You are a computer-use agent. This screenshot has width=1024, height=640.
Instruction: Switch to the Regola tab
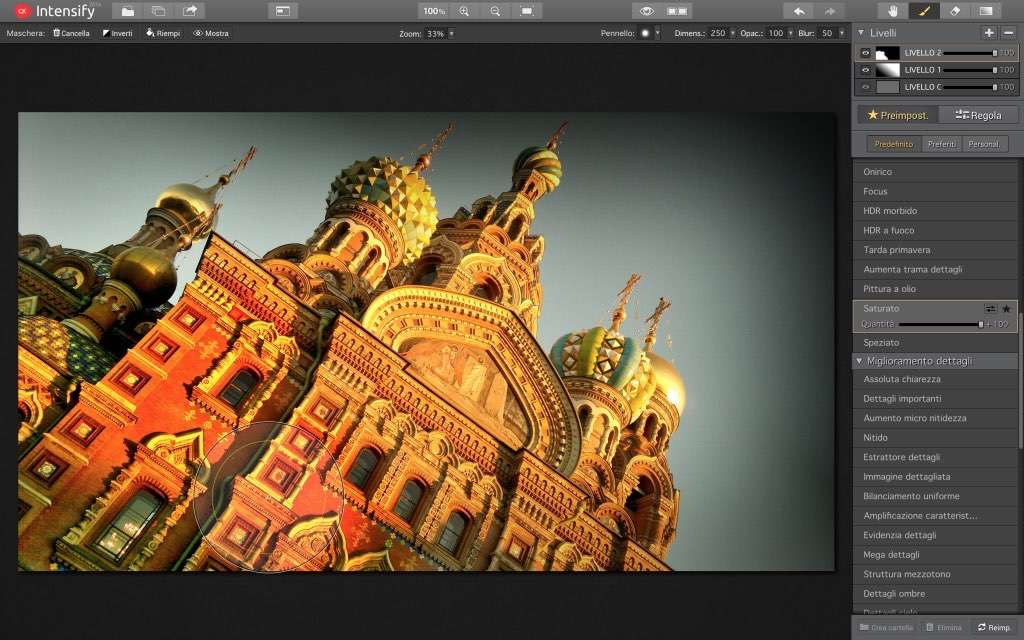[x=978, y=115]
